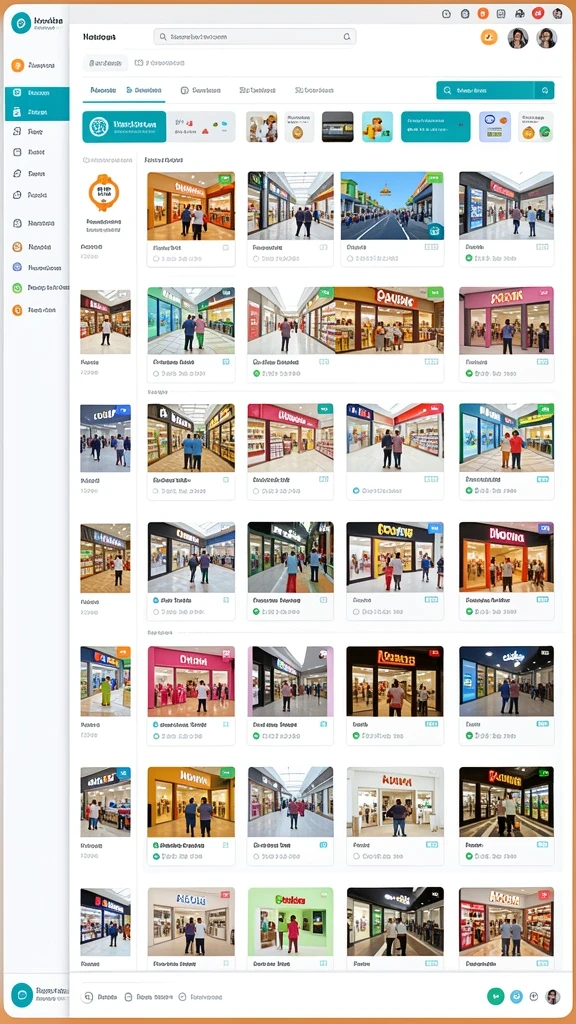The height and width of the screenshot is (1024, 576).
Task: Click the red circular icon in the top bar
Action: [x=538, y=13]
